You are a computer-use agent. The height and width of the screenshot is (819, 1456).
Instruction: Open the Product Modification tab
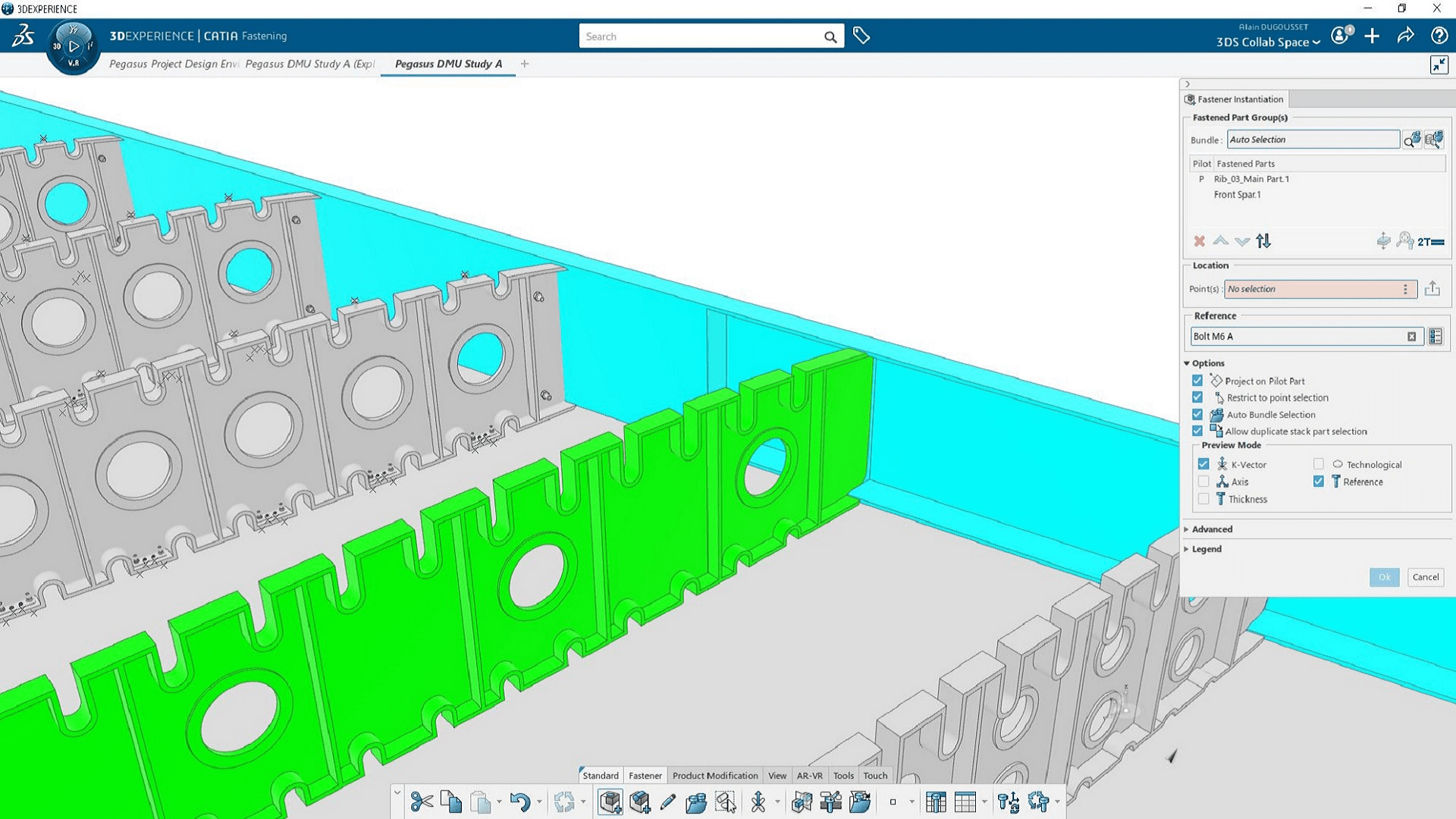[713, 775]
